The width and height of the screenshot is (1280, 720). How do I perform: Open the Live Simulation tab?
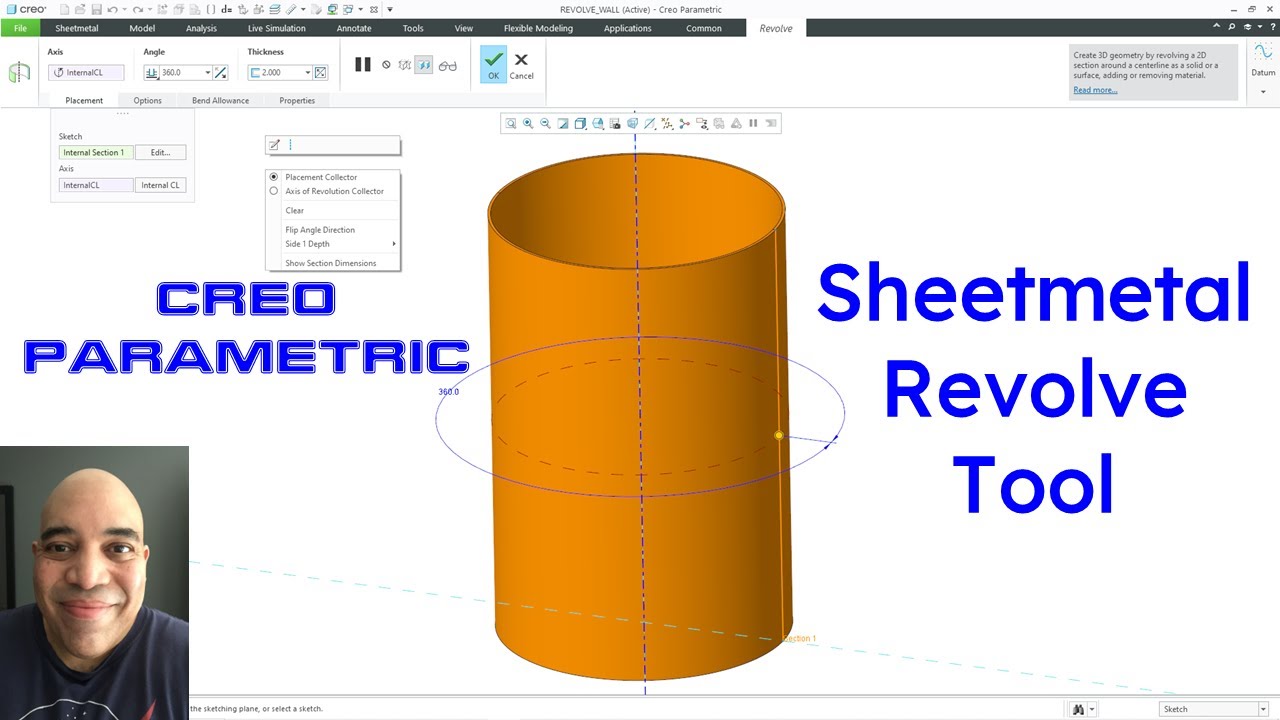click(x=277, y=28)
